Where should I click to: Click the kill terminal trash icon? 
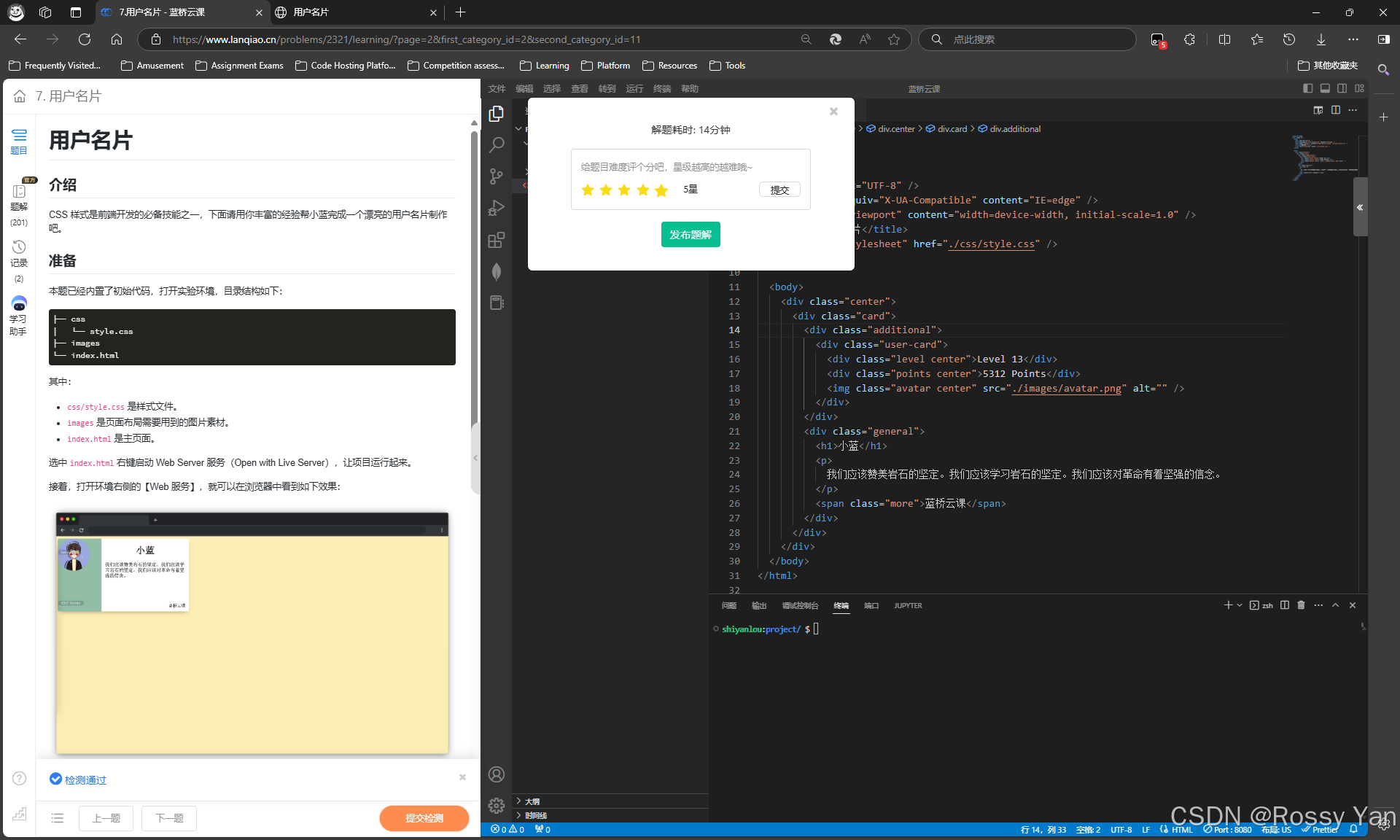tap(1301, 605)
